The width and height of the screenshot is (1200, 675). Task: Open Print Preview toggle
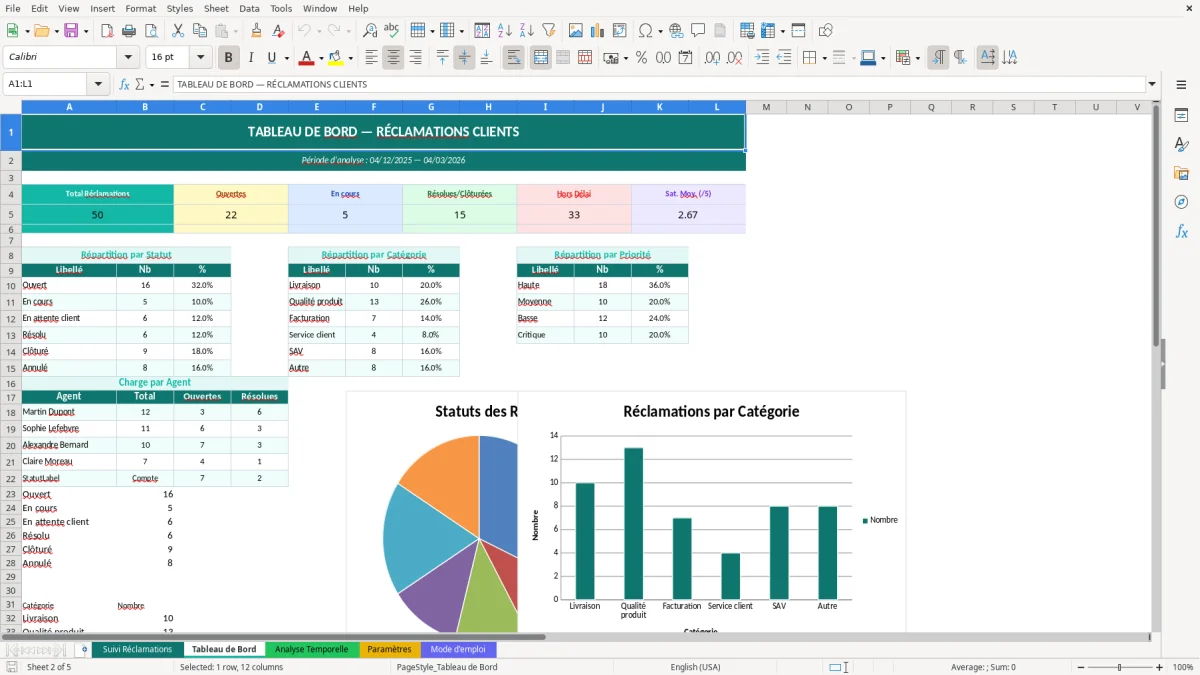pyautogui.click(x=151, y=31)
